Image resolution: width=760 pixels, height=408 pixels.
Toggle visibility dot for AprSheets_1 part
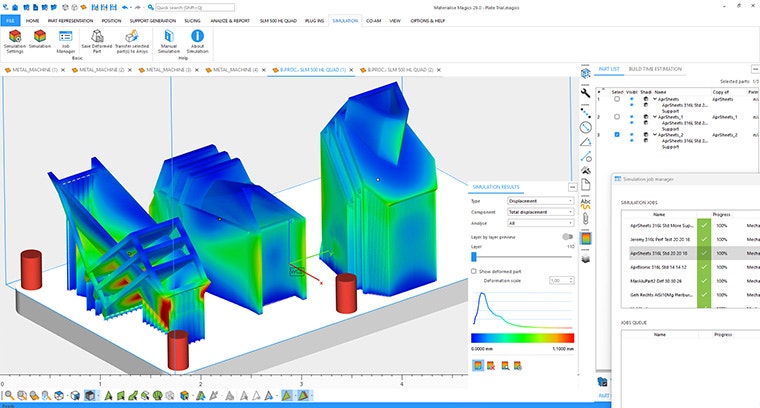tap(631, 117)
